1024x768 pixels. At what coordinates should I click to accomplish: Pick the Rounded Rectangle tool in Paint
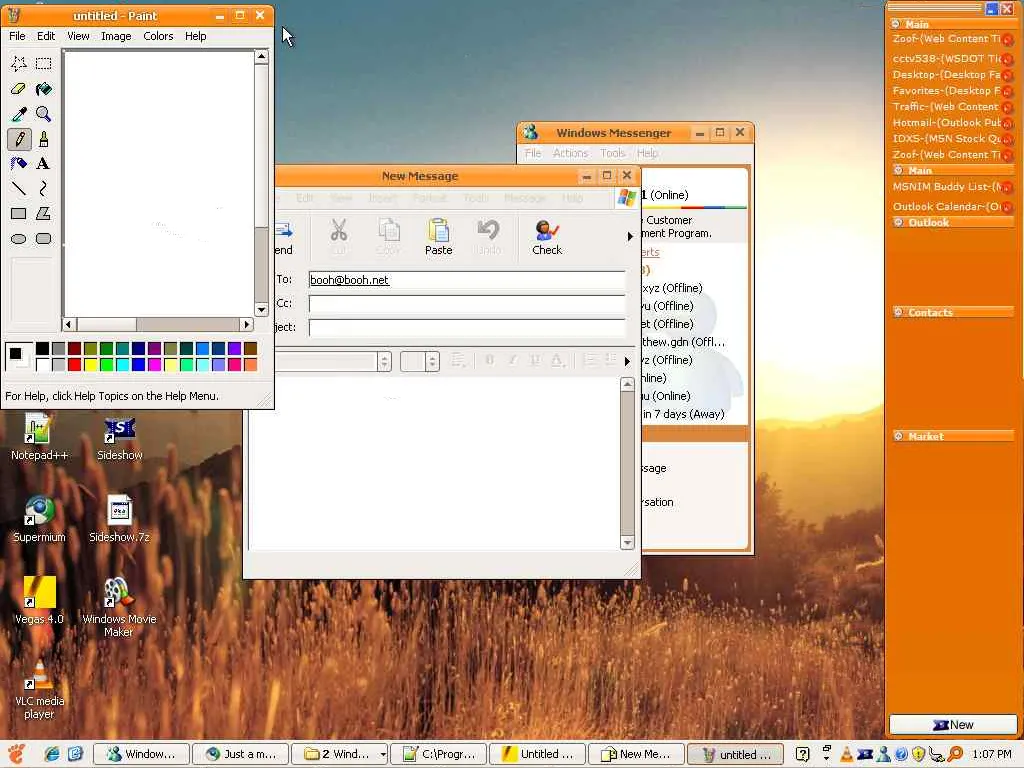tap(44, 238)
